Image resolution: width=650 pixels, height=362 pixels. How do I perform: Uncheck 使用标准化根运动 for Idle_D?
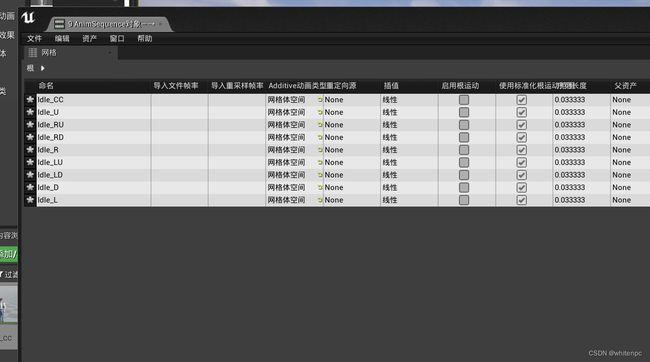click(521, 187)
